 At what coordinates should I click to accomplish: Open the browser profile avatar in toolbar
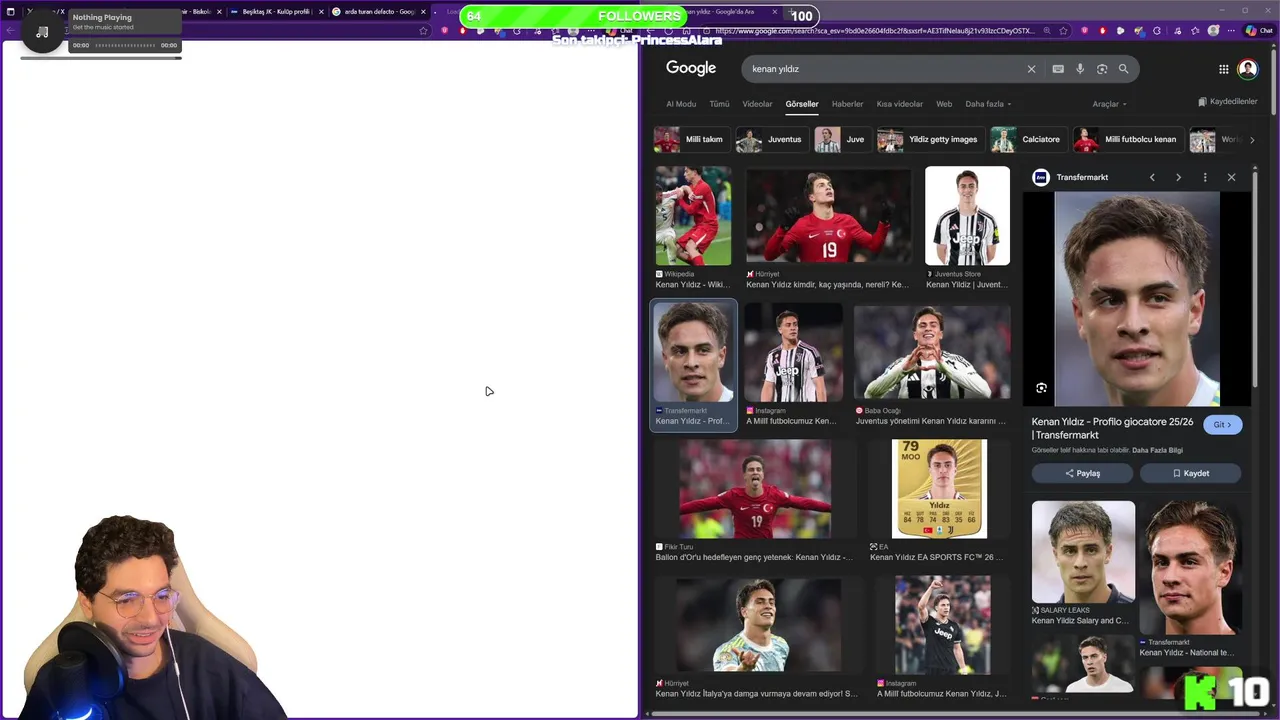(1213, 31)
